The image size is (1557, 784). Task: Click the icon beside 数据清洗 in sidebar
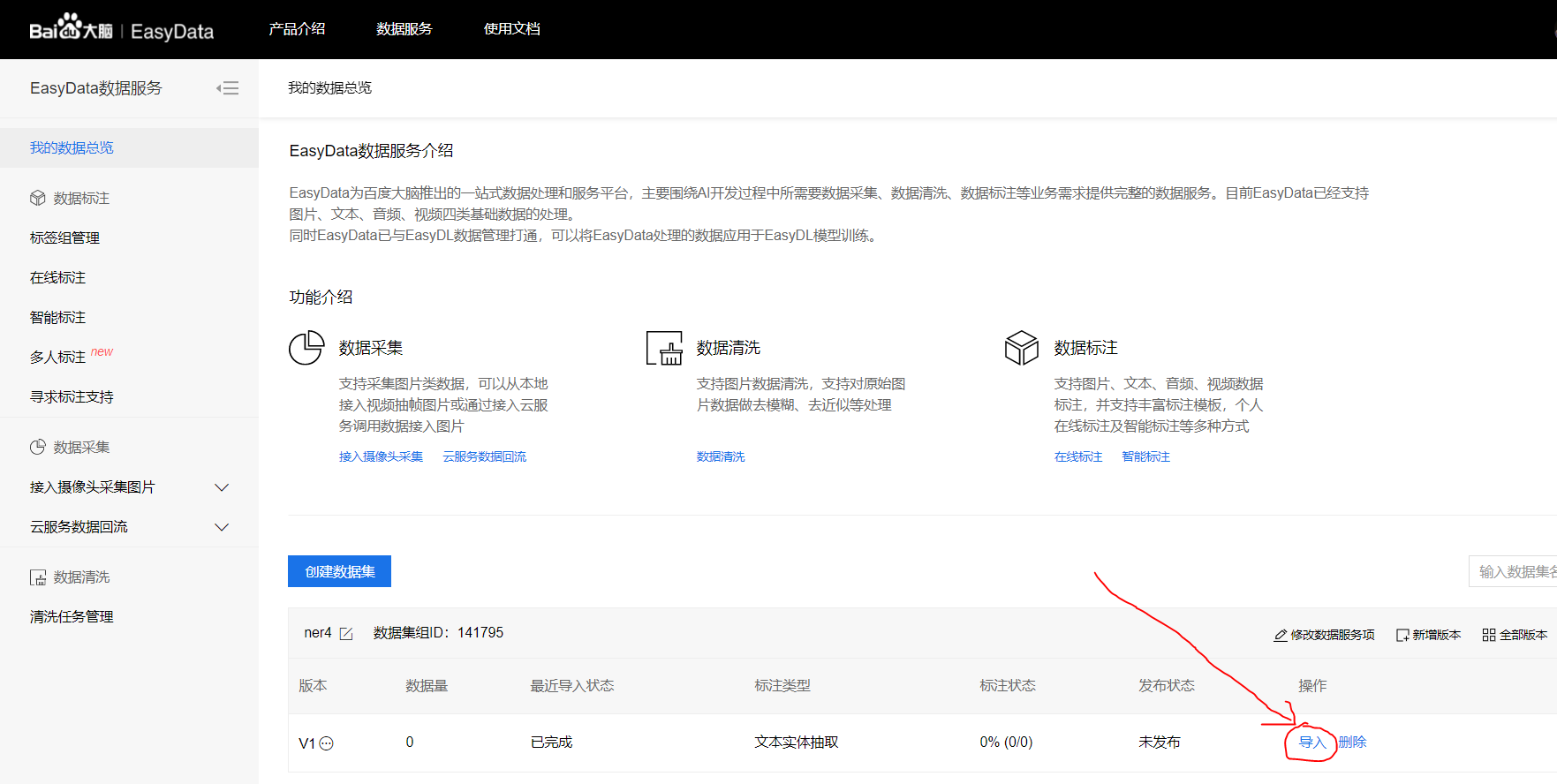tap(38, 577)
